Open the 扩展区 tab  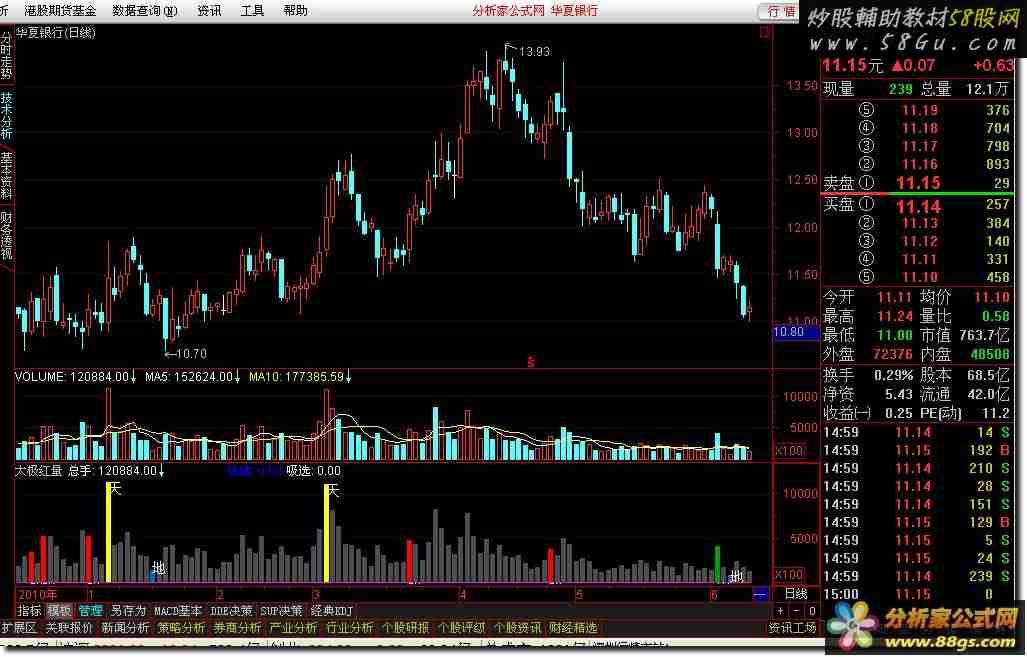[x=19, y=628]
